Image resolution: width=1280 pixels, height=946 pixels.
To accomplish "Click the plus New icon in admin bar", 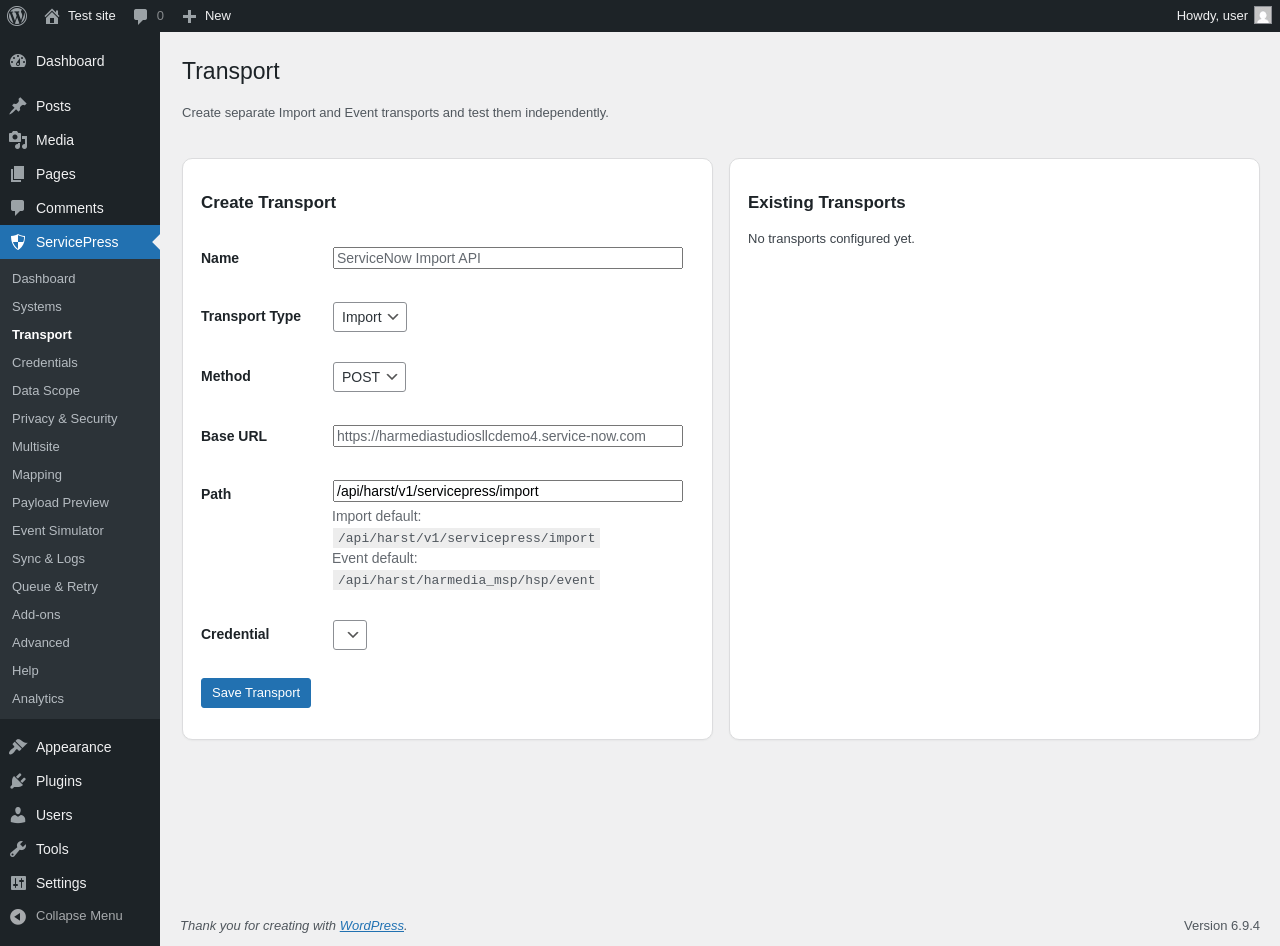I will 189,16.
